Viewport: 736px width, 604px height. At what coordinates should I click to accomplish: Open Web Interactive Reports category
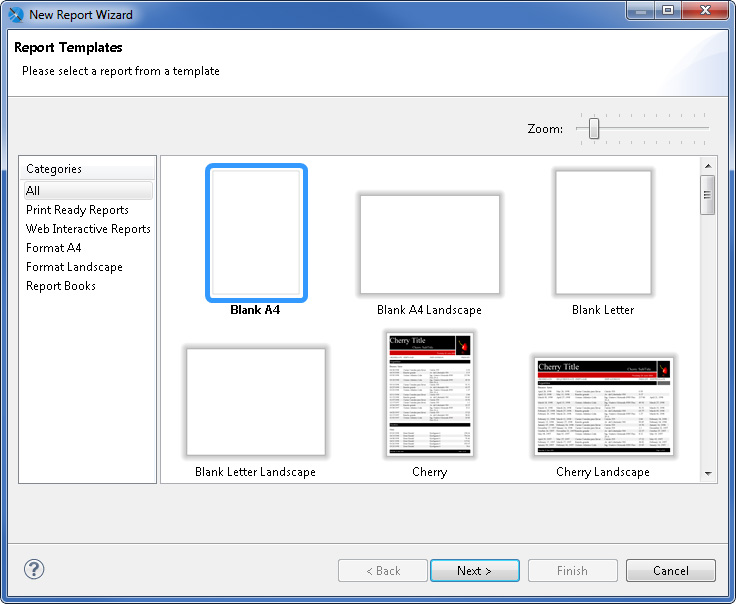[x=88, y=229]
